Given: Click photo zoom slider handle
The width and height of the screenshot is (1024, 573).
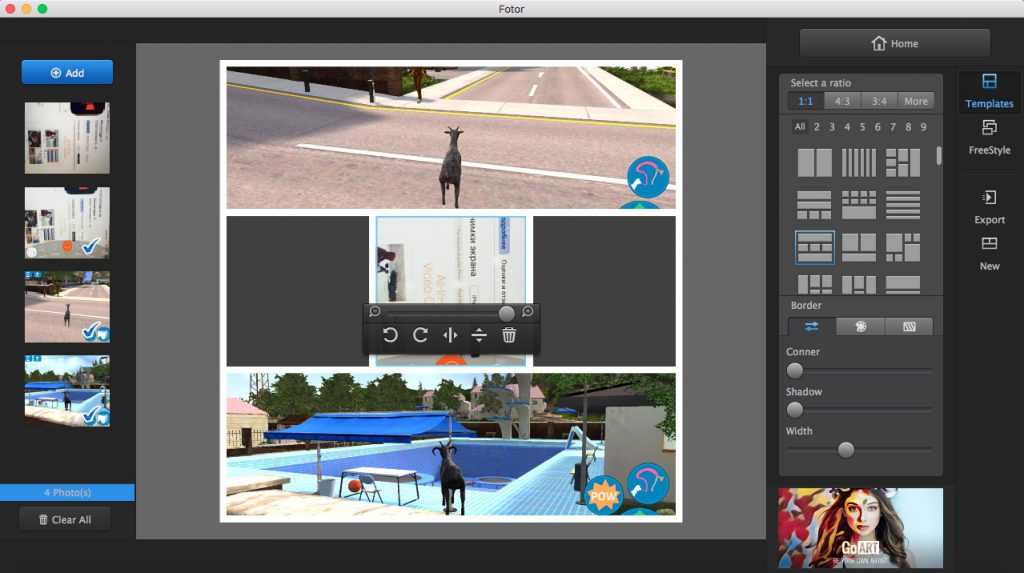Looking at the screenshot, I should pos(506,314).
